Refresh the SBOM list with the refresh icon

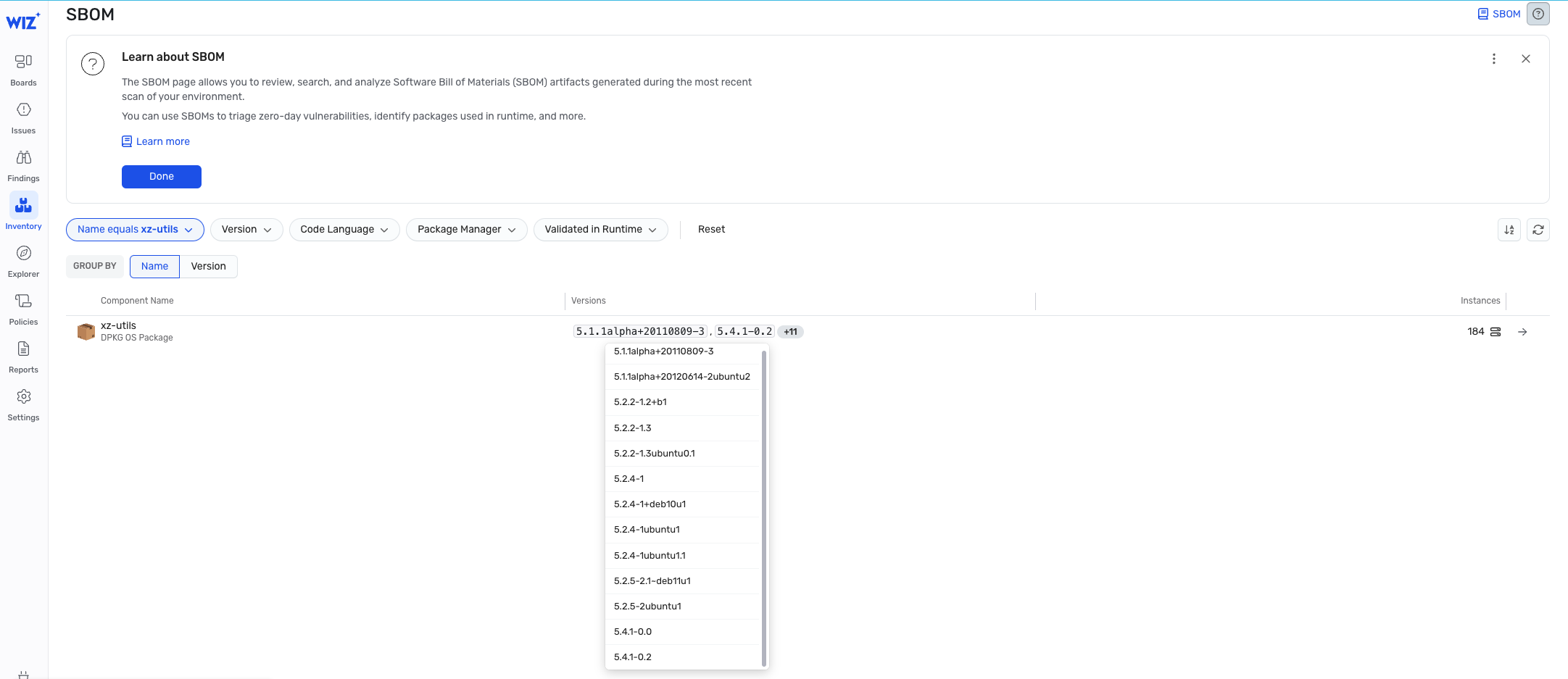coord(1538,229)
